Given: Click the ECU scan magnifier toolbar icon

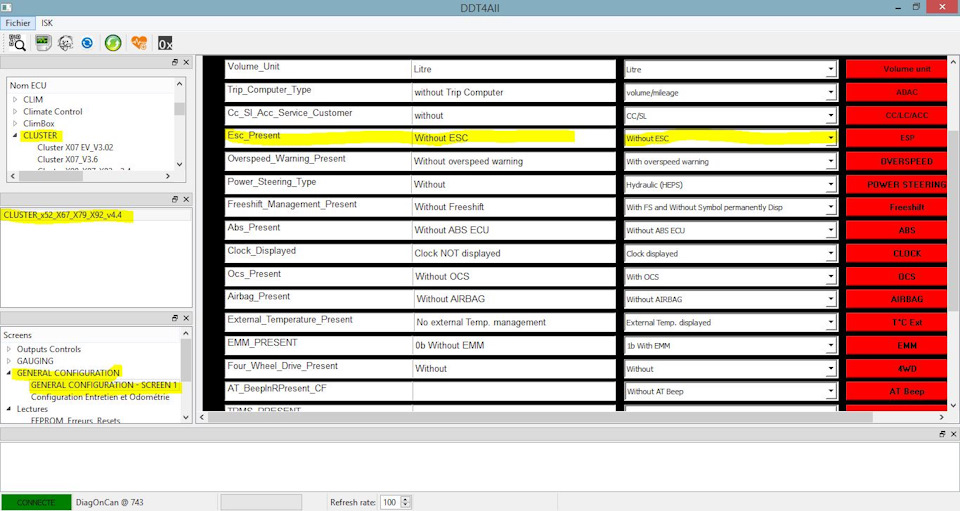Looking at the screenshot, I should coord(17,42).
